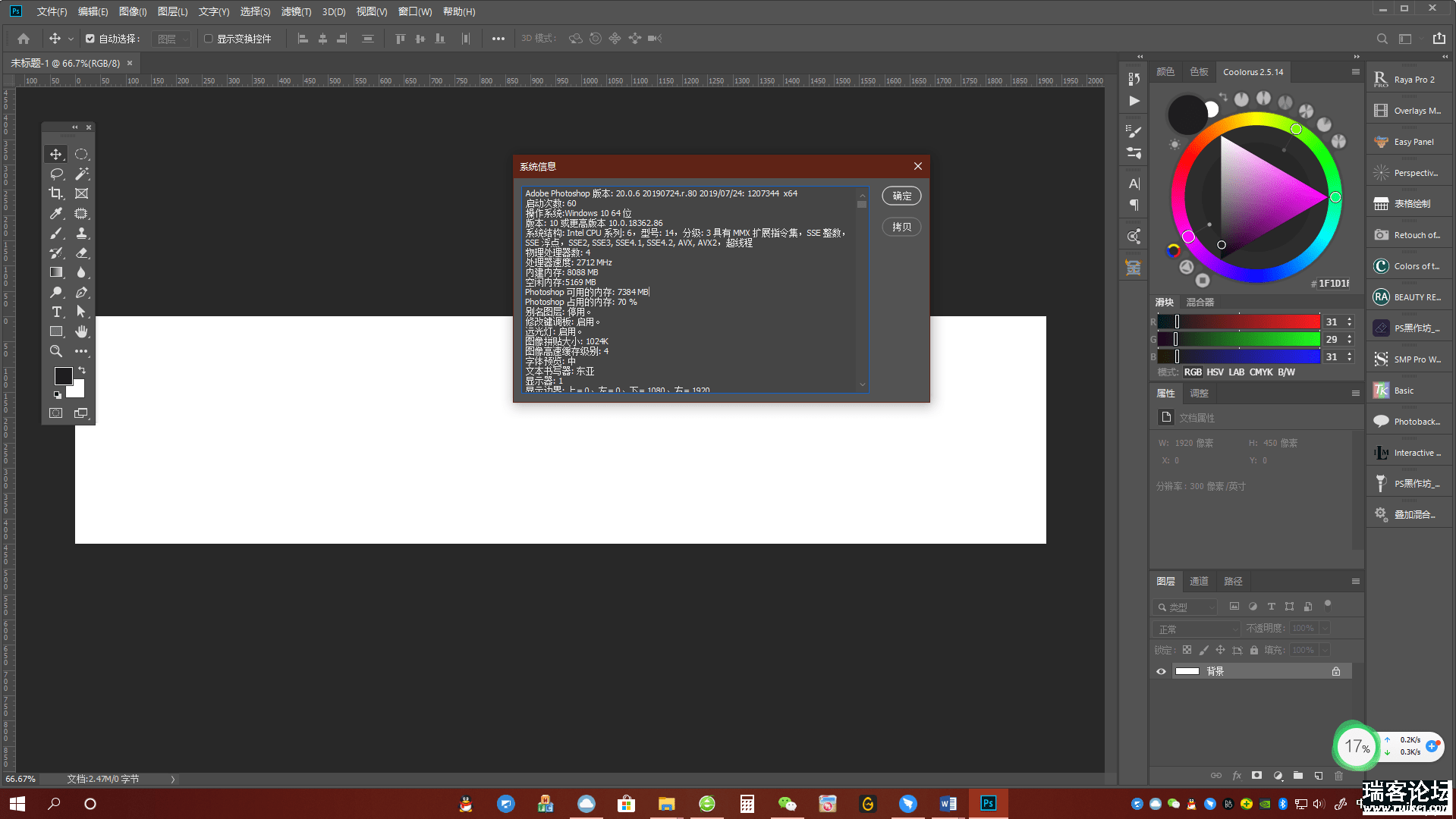The width and height of the screenshot is (1456, 819).
Task: Open the 滤镜(T) menu
Action: click(296, 11)
